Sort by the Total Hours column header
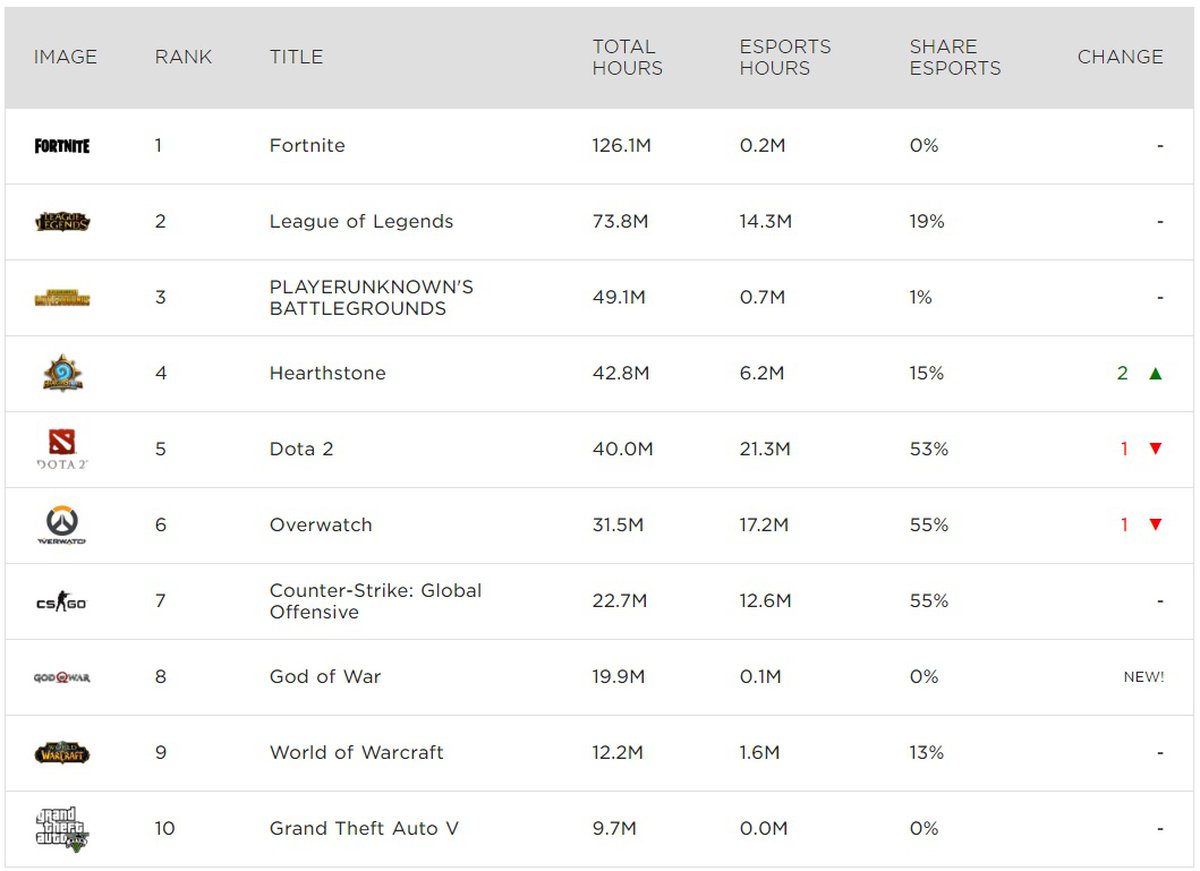The image size is (1200, 871). (x=627, y=57)
